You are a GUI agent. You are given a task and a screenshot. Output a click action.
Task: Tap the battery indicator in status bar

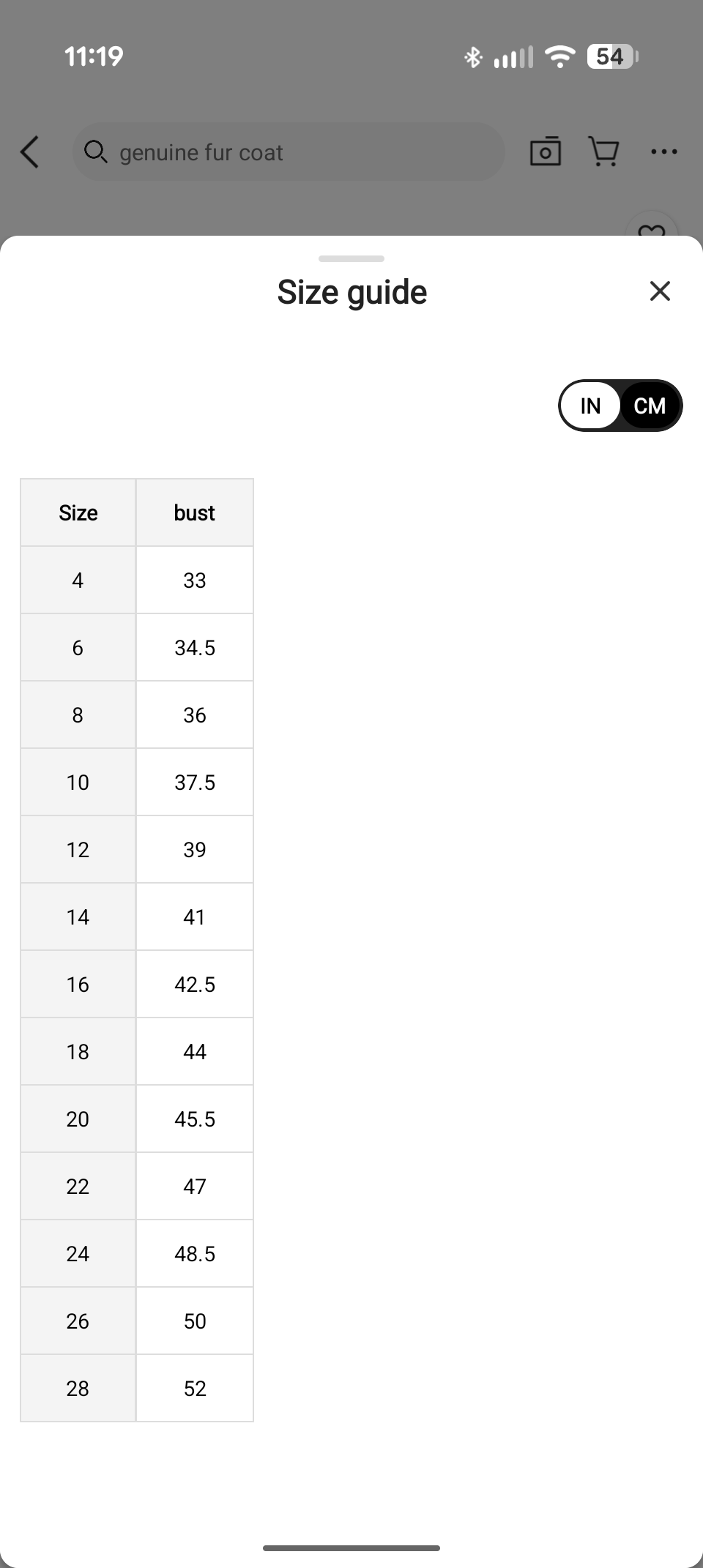(x=612, y=56)
